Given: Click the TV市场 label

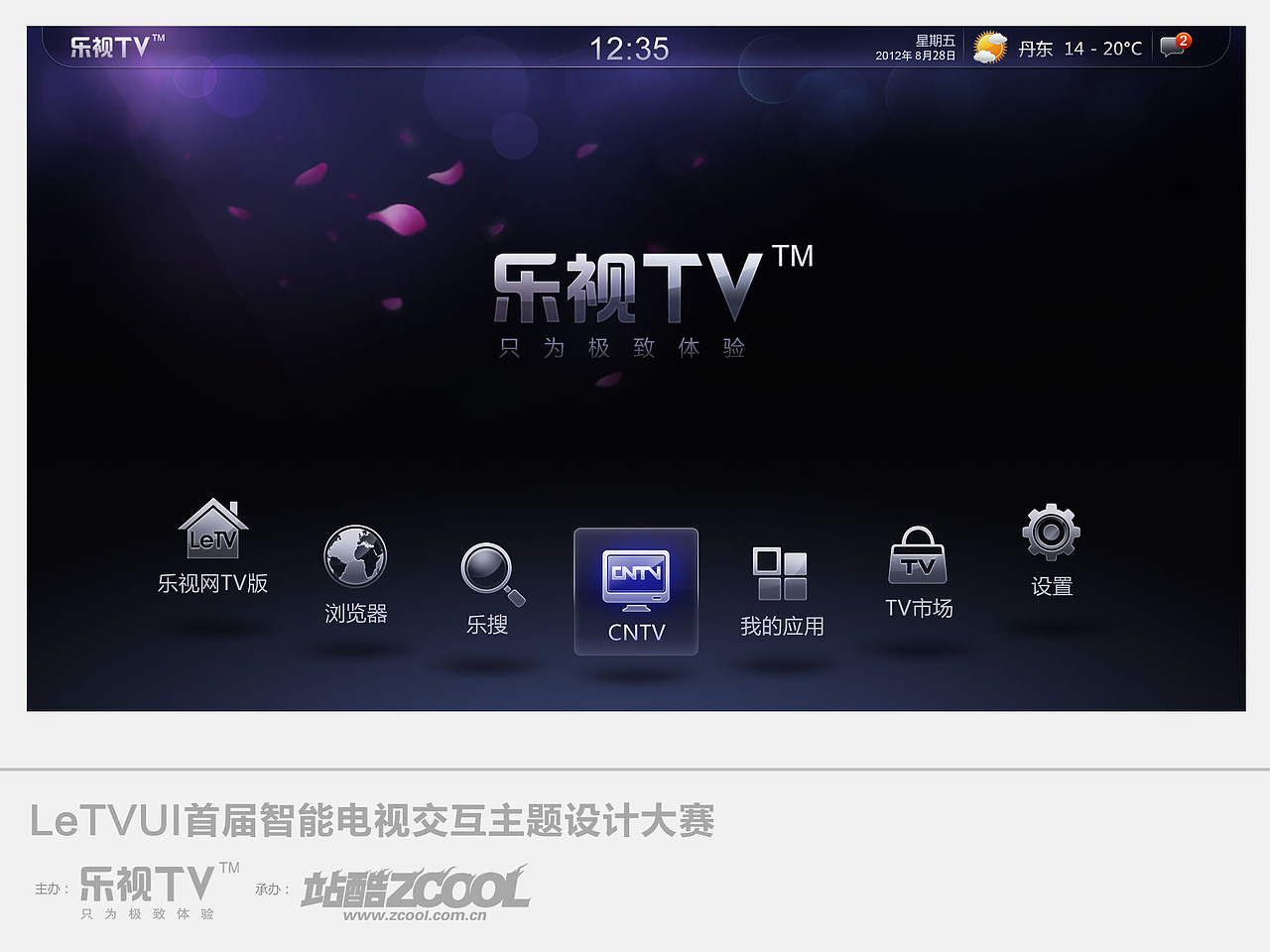Looking at the screenshot, I should pos(919,608).
